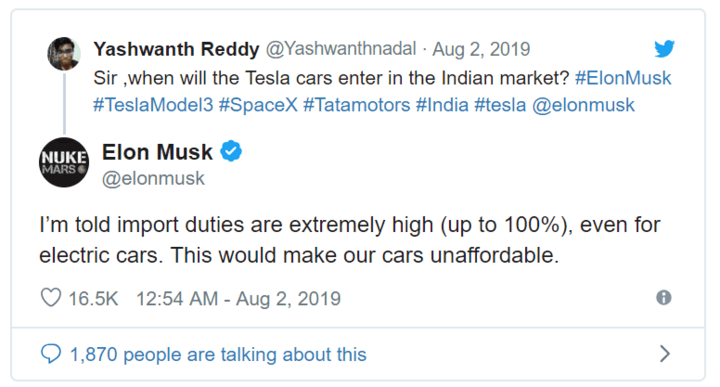This screenshot has height=387, width=720.
Task: Open the #TeslaModel3 hashtag
Action: click(153, 105)
